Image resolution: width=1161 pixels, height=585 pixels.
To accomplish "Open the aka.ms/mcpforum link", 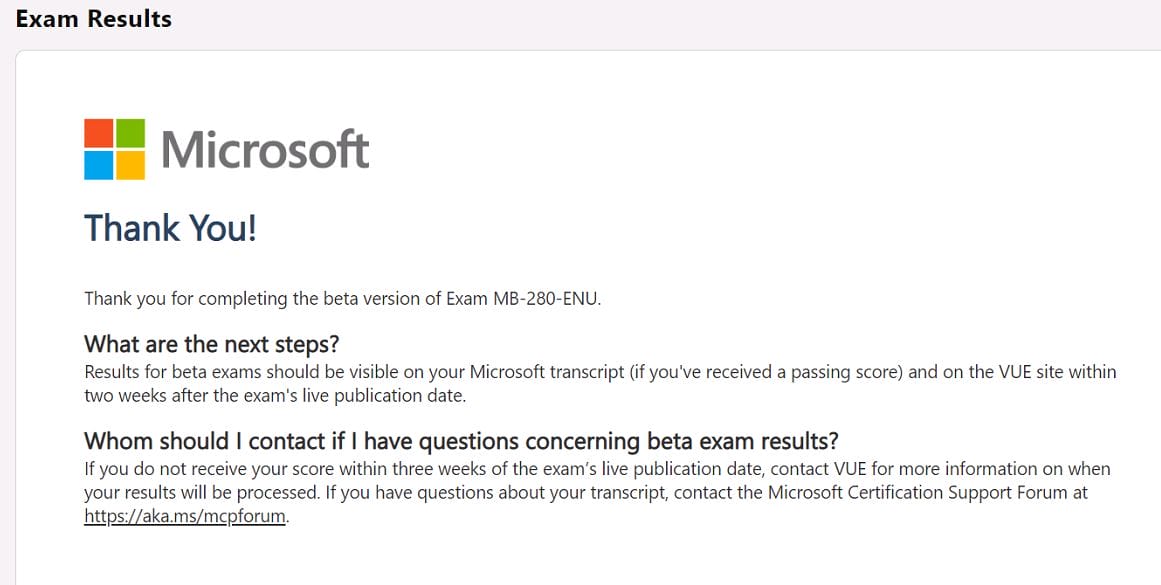I will (x=185, y=517).
